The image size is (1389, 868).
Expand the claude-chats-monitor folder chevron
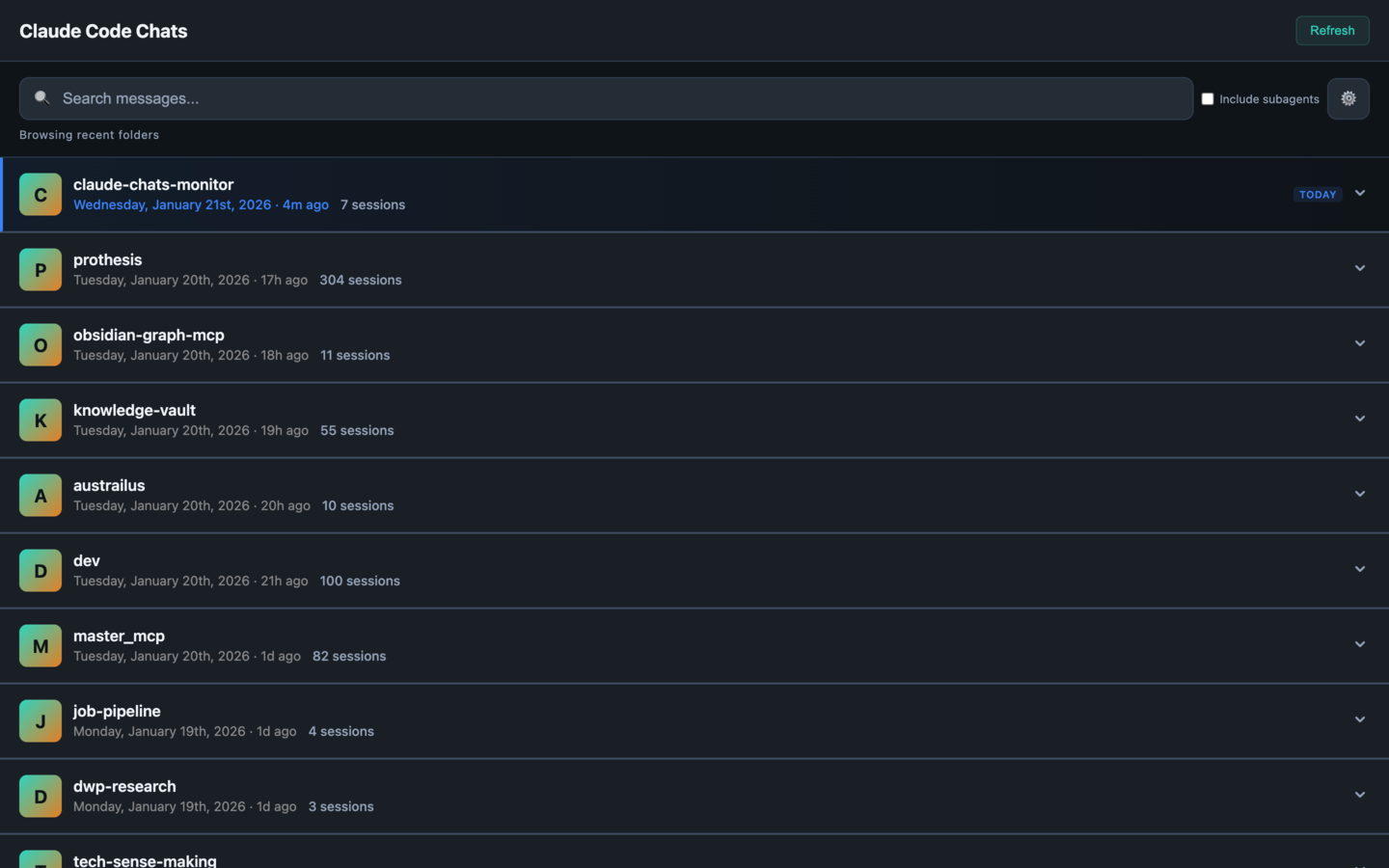click(x=1360, y=193)
